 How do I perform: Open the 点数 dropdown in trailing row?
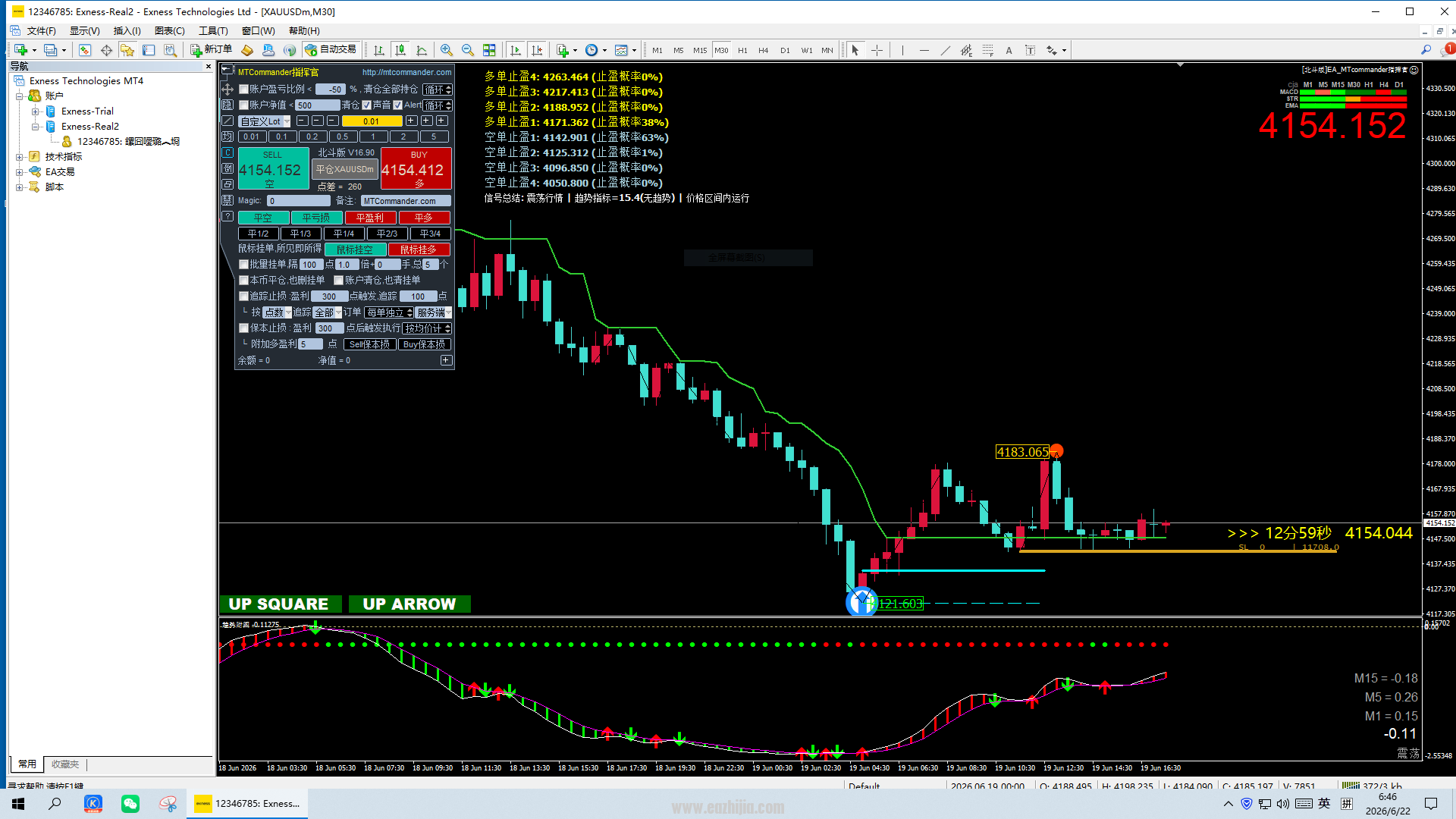(277, 312)
